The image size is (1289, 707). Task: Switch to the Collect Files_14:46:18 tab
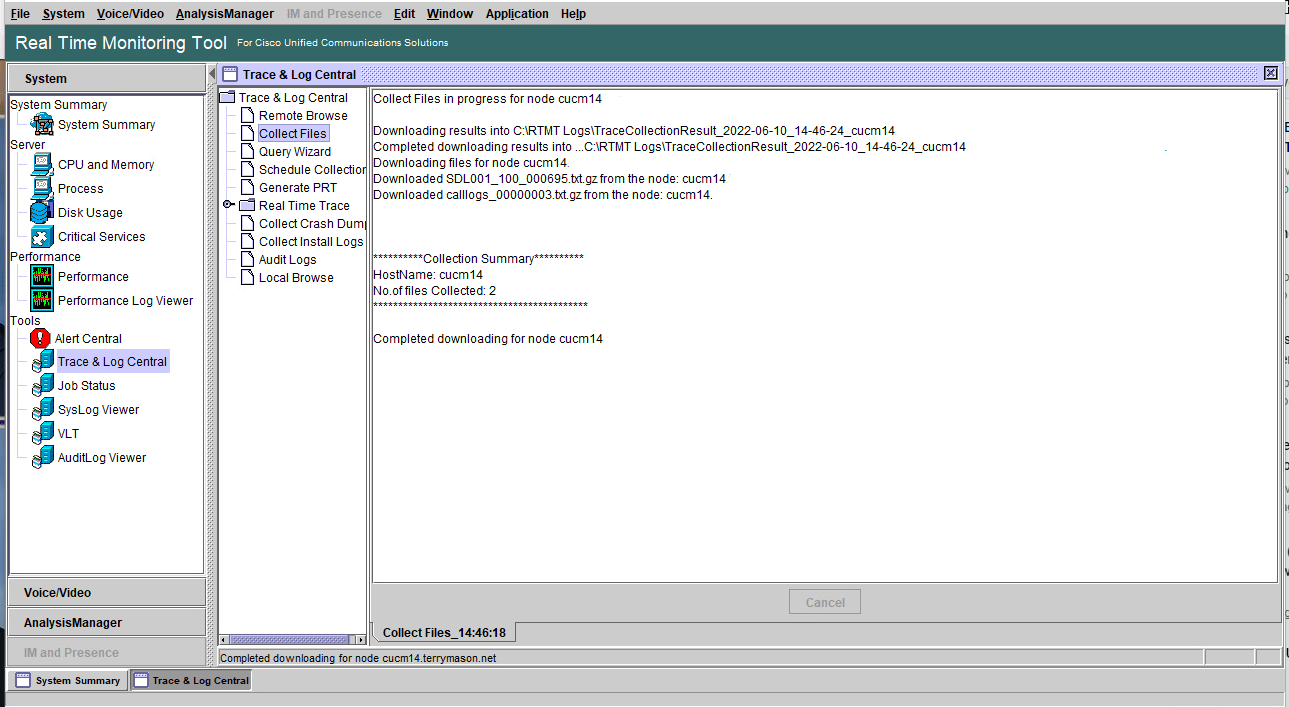pyautogui.click(x=444, y=633)
